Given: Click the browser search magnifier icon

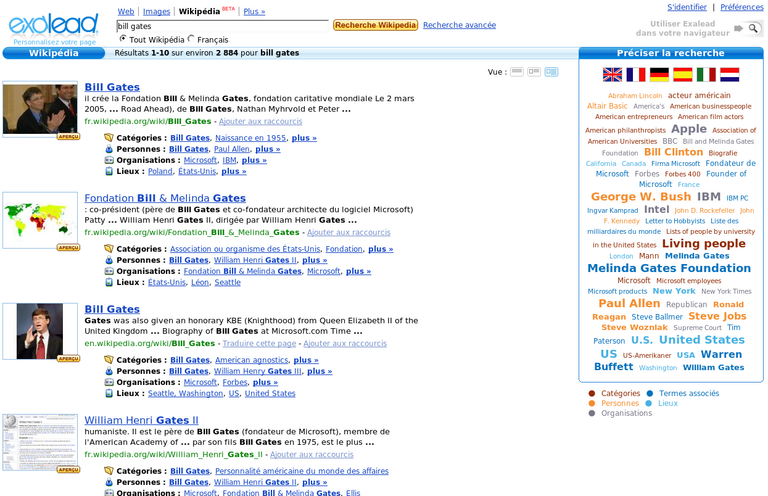Looking at the screenshot, I should (753, 28).
